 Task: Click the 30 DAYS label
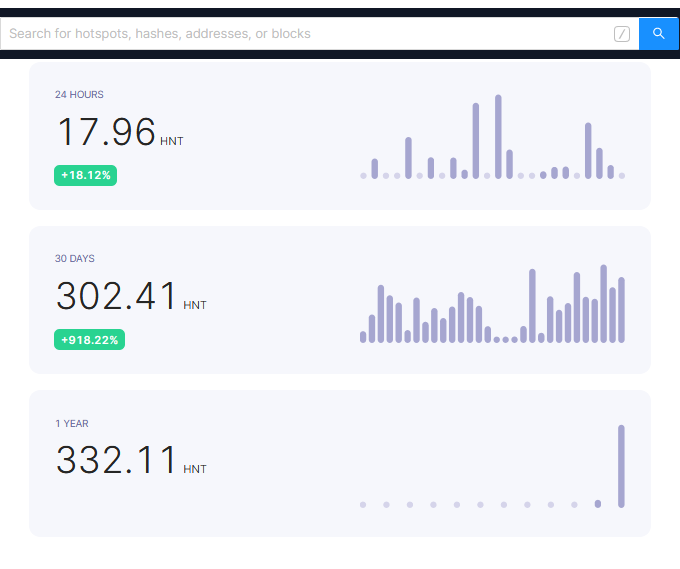tap(75, 258)
